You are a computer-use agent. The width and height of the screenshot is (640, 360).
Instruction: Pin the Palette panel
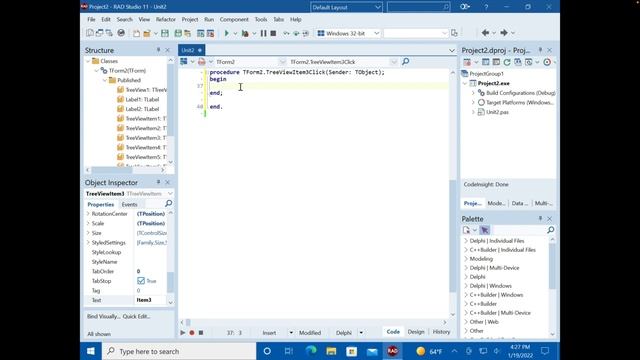[540, 219]
